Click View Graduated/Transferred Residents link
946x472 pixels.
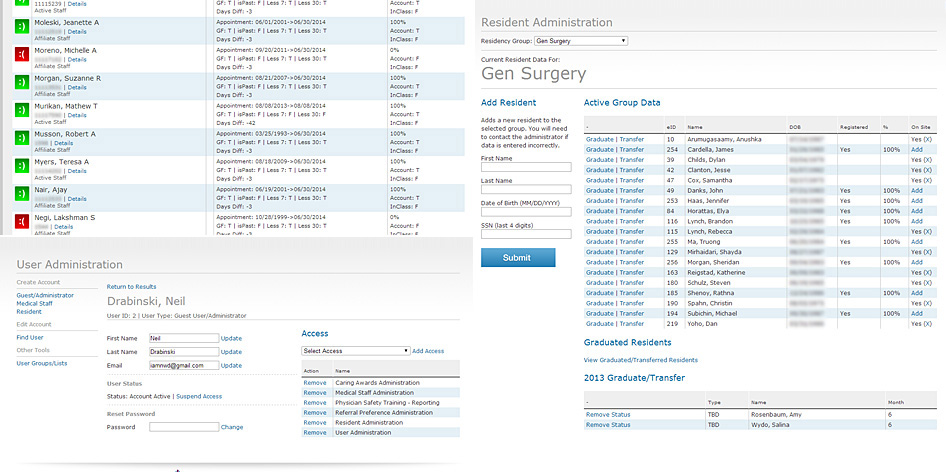[641, 359]
